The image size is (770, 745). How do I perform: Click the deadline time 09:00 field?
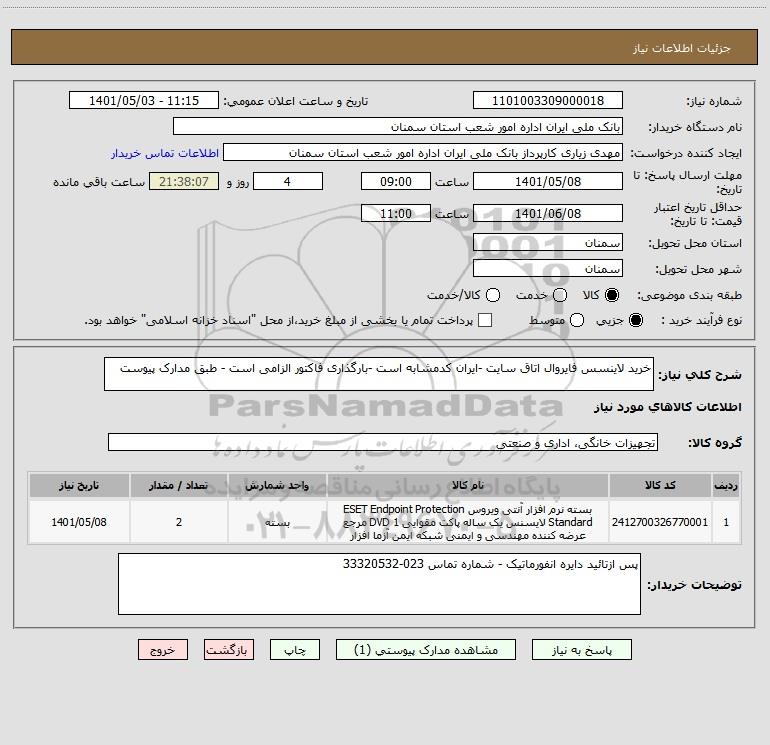(x=396, y=181)
